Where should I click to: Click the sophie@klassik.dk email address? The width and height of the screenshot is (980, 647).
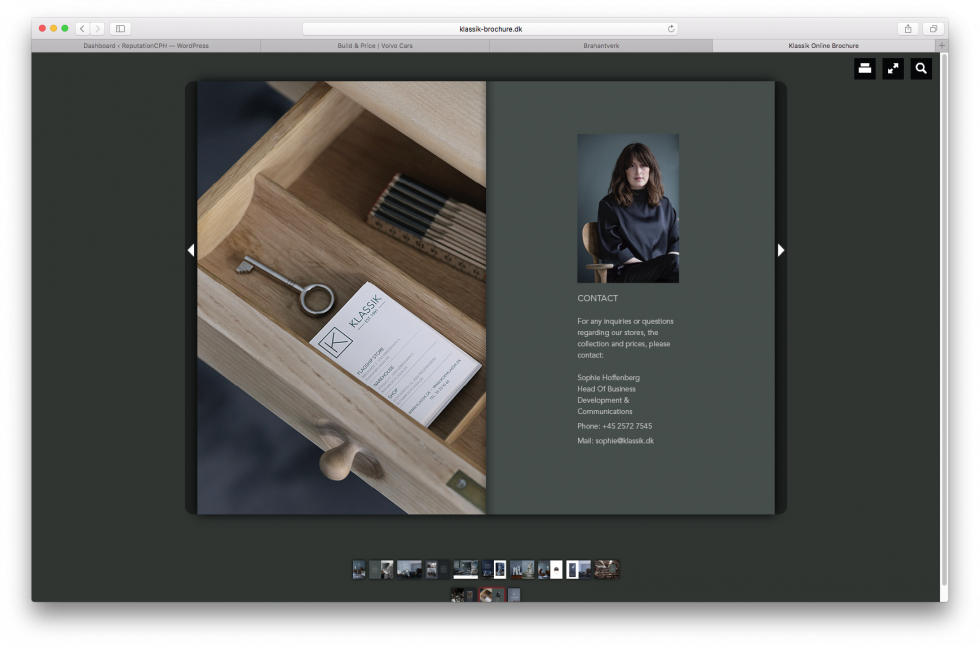pyautogui.click(x=624, y=441)
